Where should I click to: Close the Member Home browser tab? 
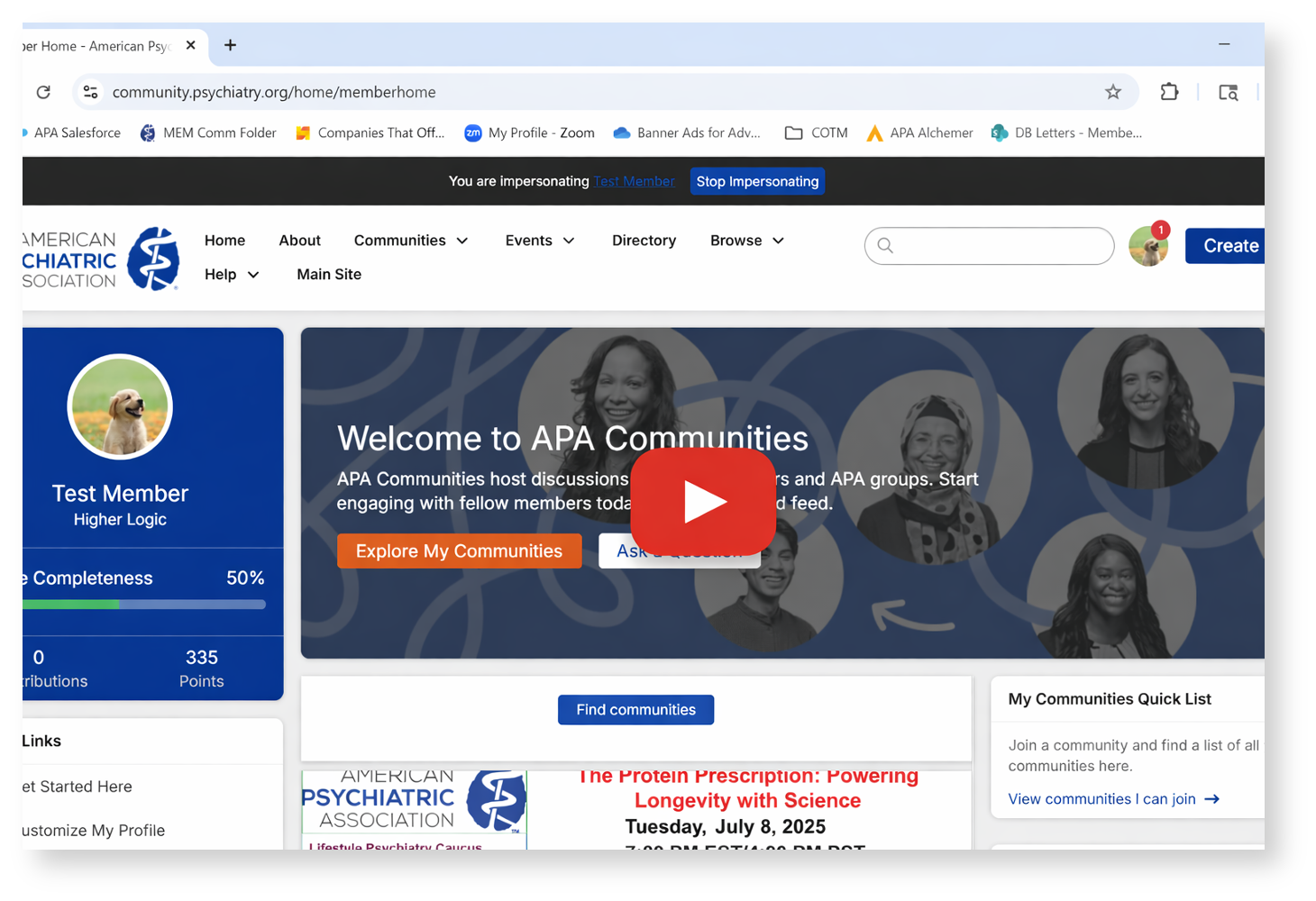[190, 45]
